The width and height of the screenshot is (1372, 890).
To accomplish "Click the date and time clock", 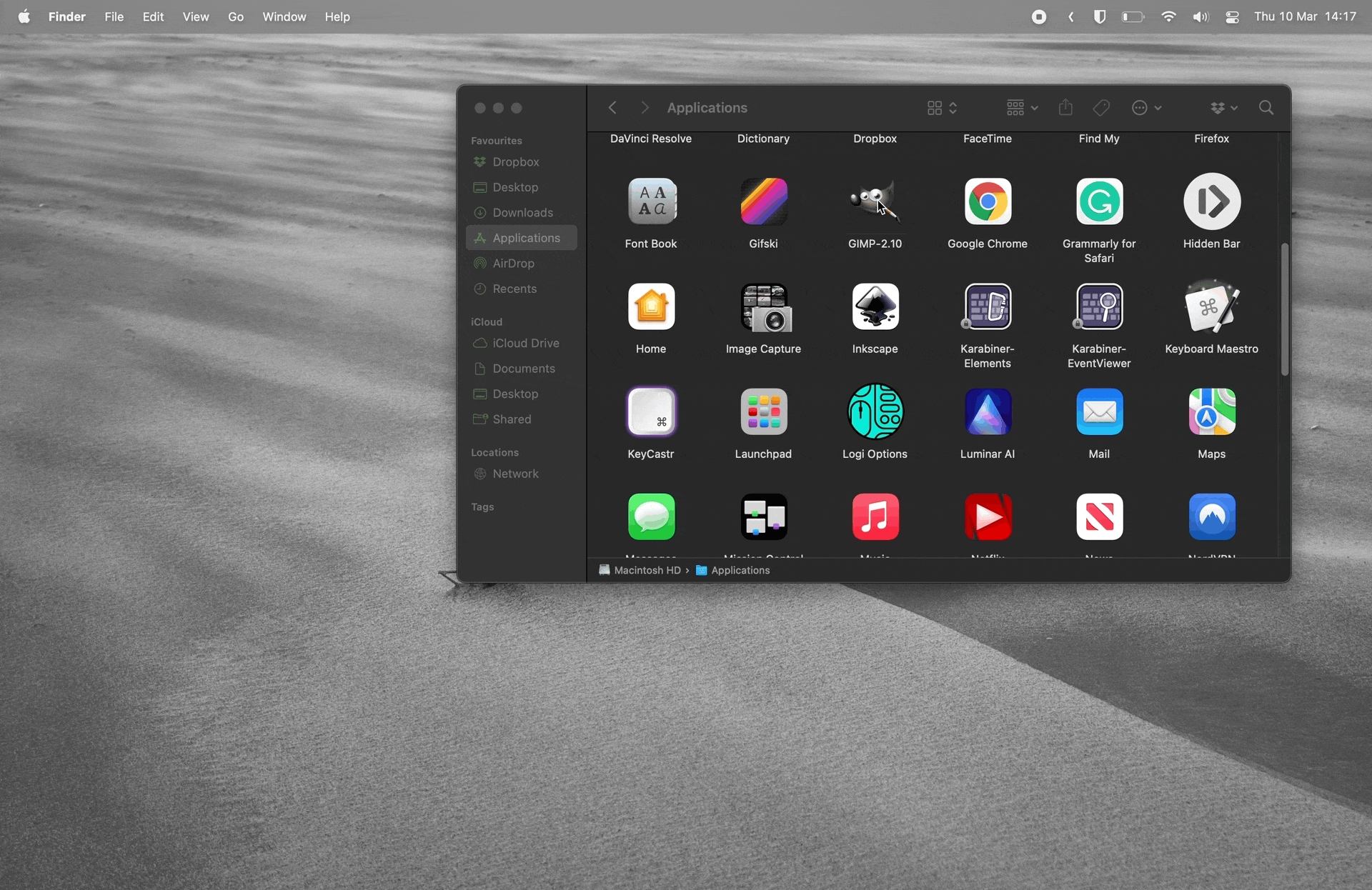I will pos(1305,16).
